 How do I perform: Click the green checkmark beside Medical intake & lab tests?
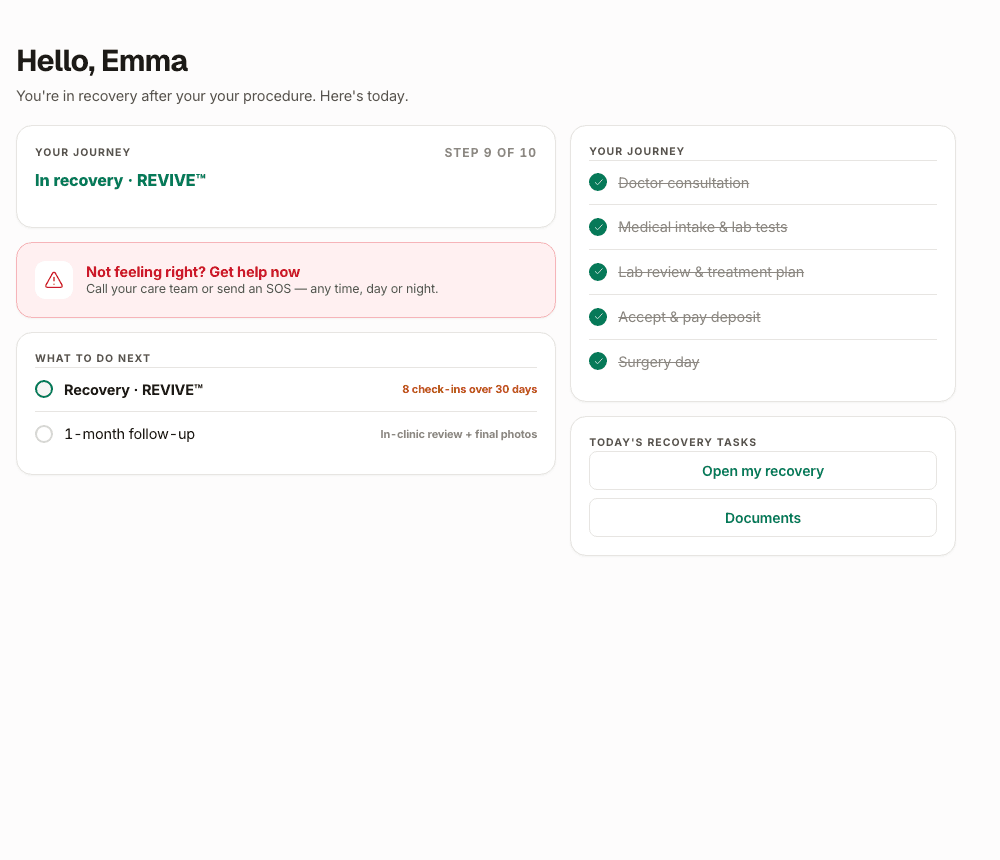(x=598, y=227)
